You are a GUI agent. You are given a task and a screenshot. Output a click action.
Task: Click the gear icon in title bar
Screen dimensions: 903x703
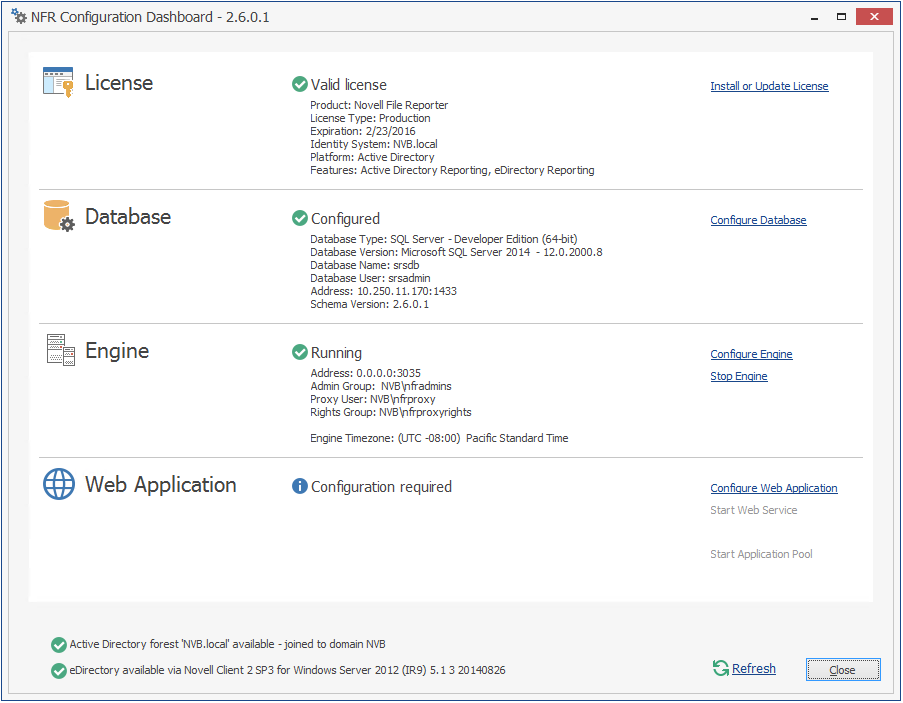pos(18,17)
